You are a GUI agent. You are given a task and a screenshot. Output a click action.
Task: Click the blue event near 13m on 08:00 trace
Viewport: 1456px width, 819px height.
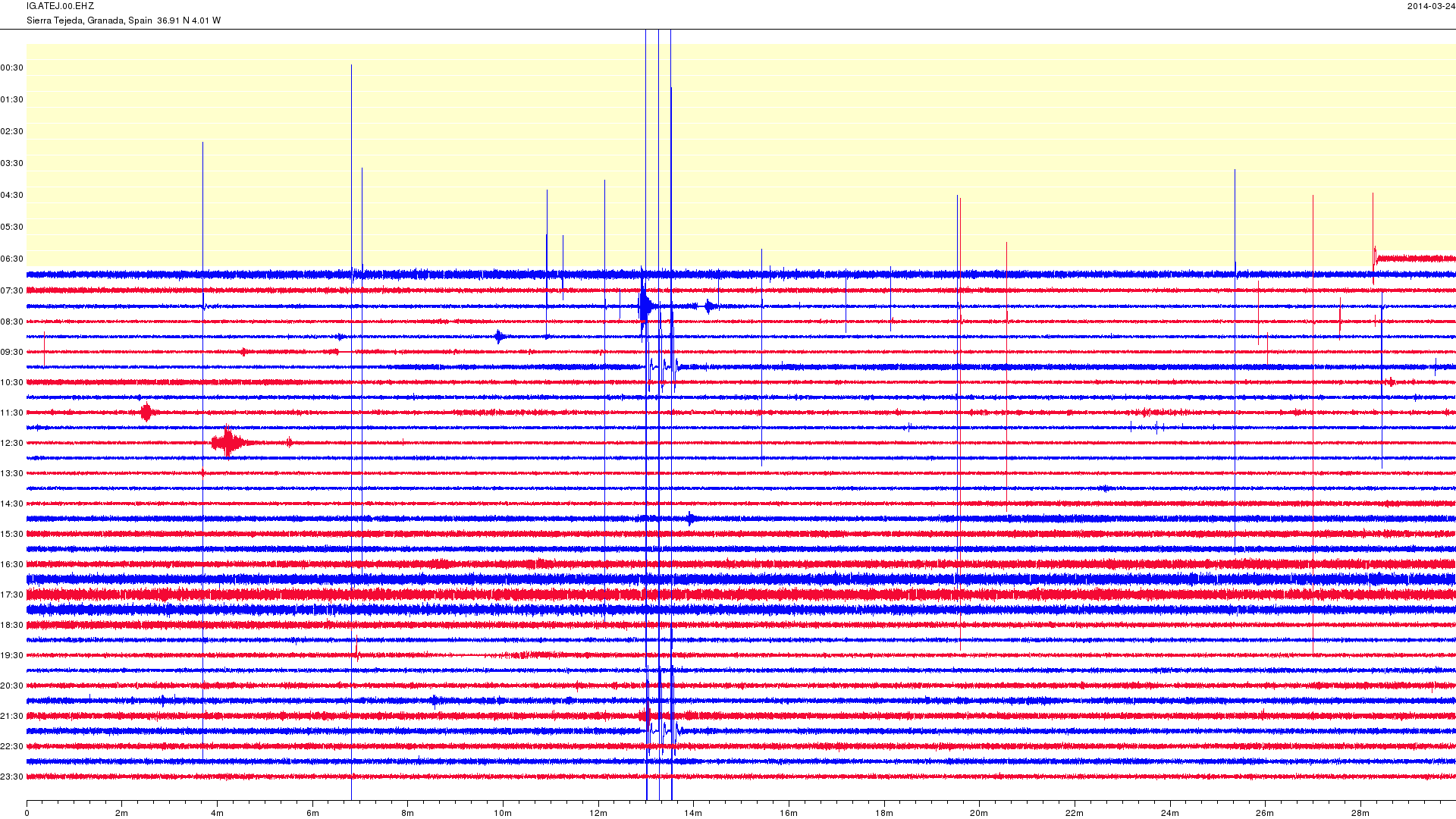coord(645,306)
